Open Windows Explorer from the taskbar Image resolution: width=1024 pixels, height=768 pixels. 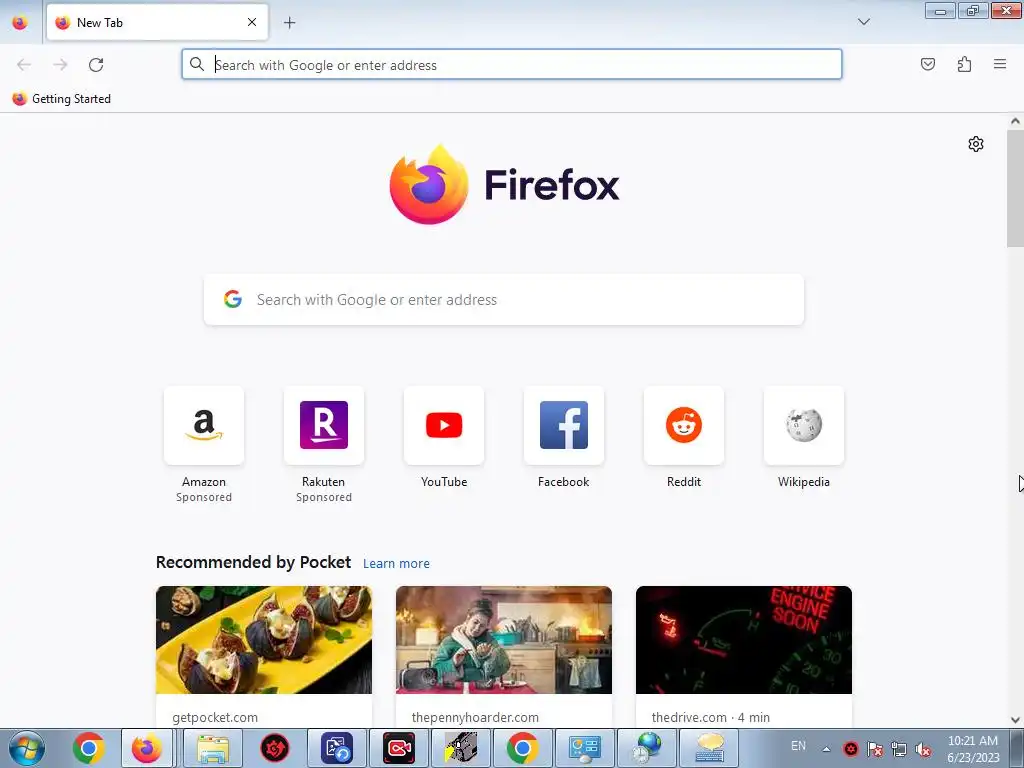pyautogui.click(x=213, y=748)
